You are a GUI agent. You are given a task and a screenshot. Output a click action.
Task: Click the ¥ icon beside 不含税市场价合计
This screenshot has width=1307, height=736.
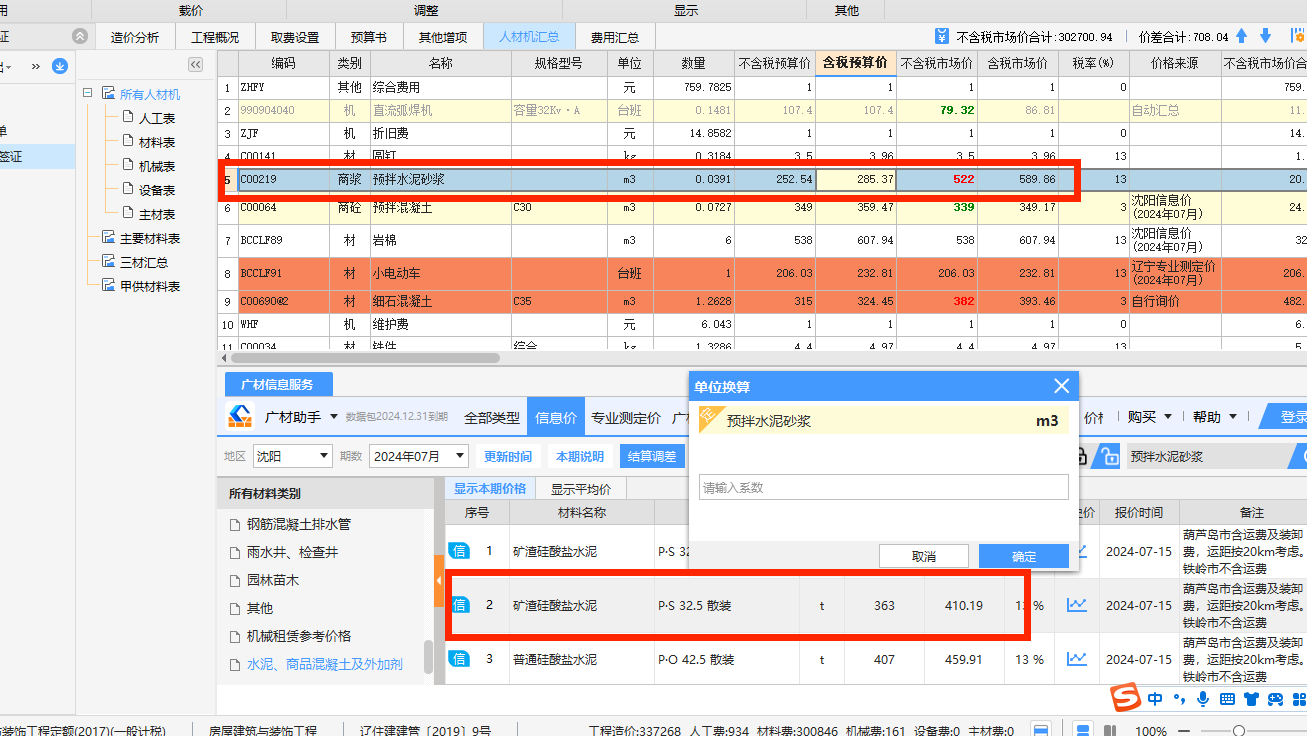[x=941, y=36]
